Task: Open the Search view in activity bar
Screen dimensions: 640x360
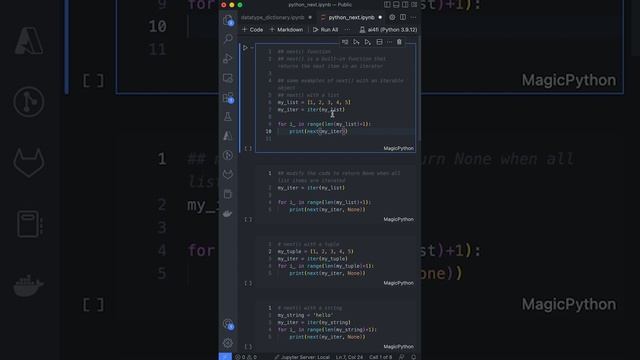Action: (x=228, y=39)
